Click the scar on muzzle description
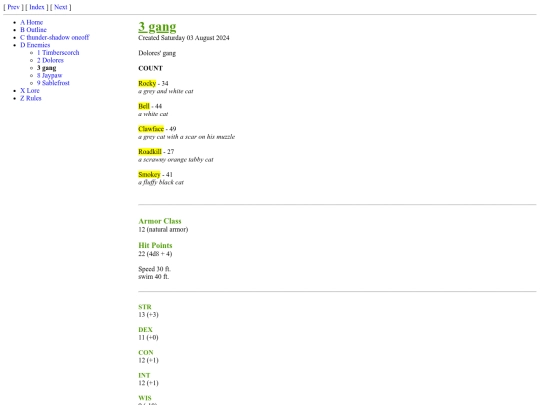Viewport: 540px width, 405px height. coord(186,137)
